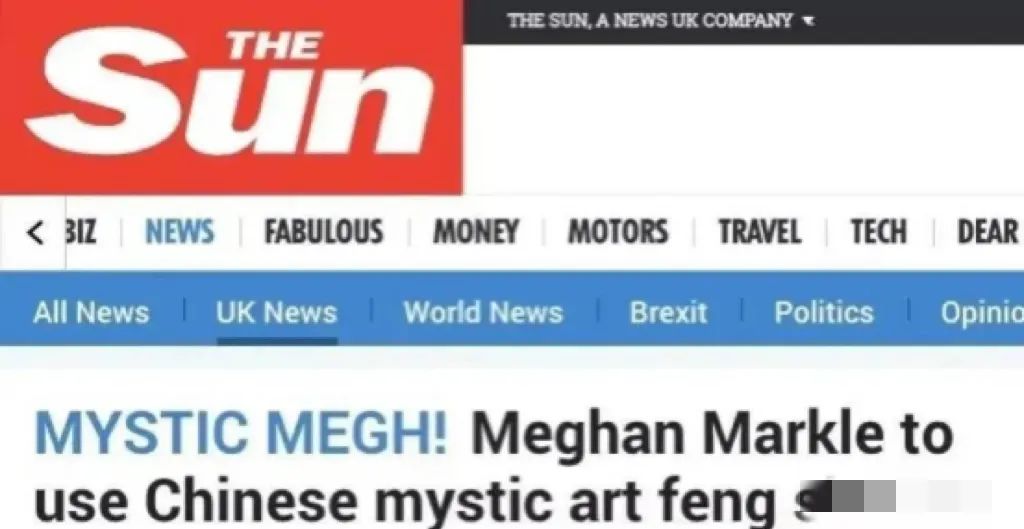Click the MYSTIC MEGH! headline kicker
This screenshot has width=1024, height=529.
click(x=241, y=434)
